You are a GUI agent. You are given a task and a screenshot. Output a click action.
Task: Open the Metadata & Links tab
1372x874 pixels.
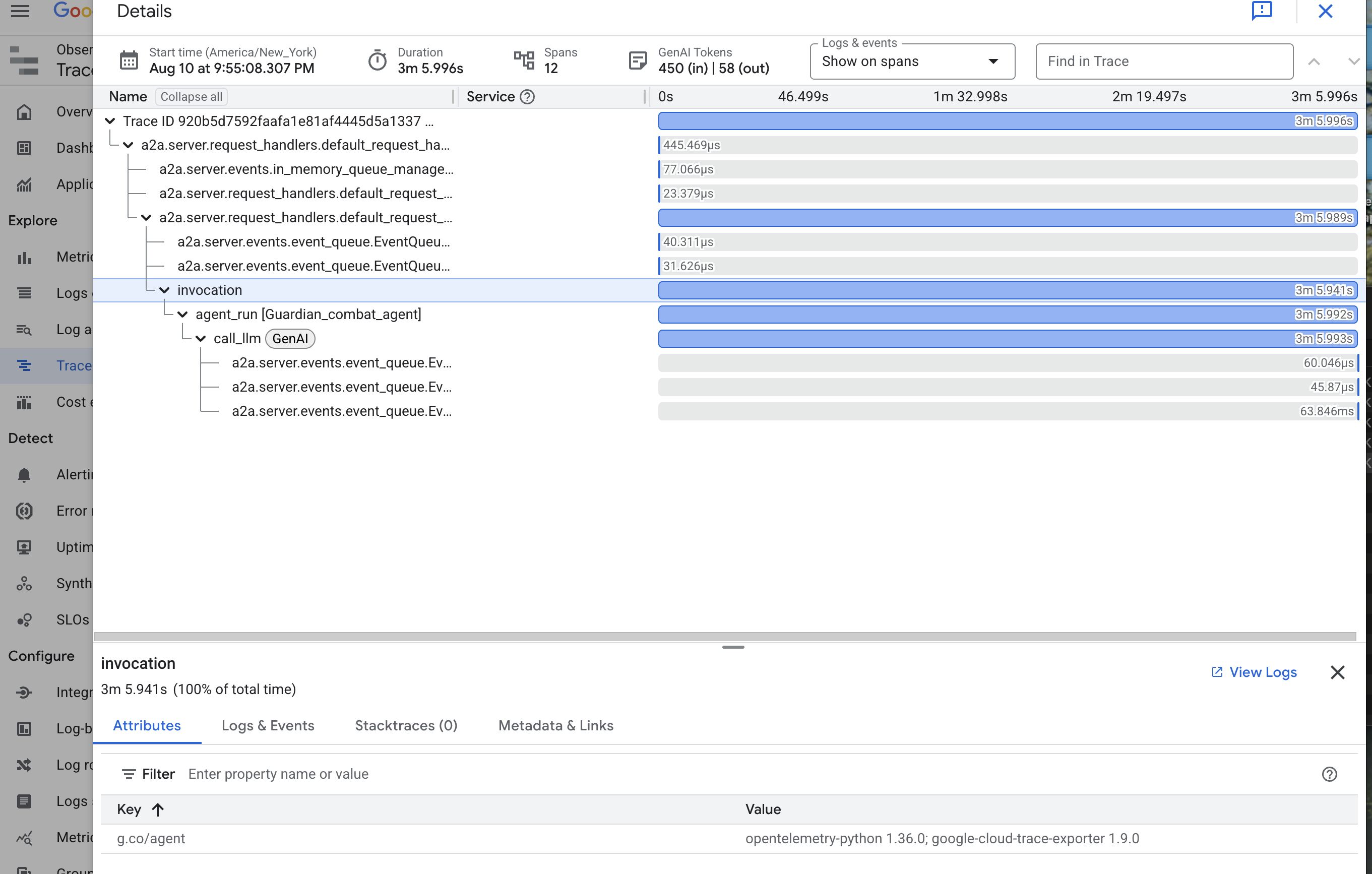click(555, 725)
